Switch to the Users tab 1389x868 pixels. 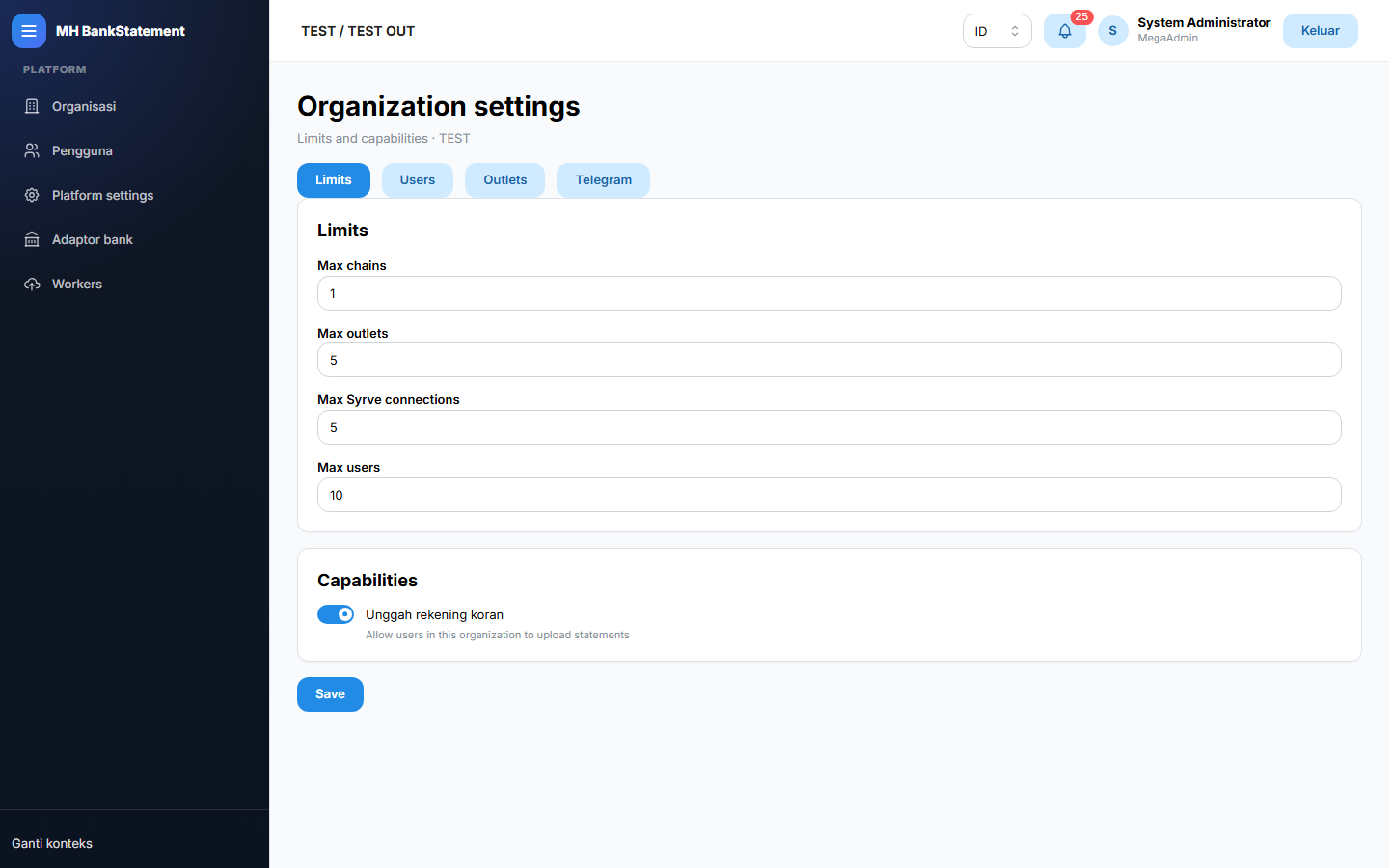click(418, 180)
